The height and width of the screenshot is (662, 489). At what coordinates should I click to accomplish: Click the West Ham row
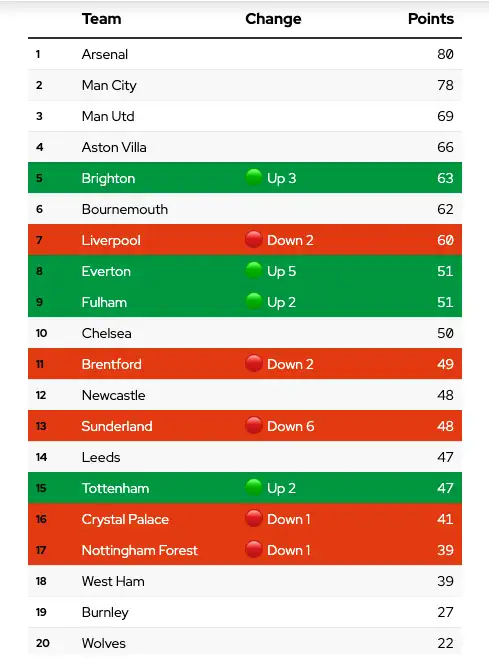pos(245,581)
